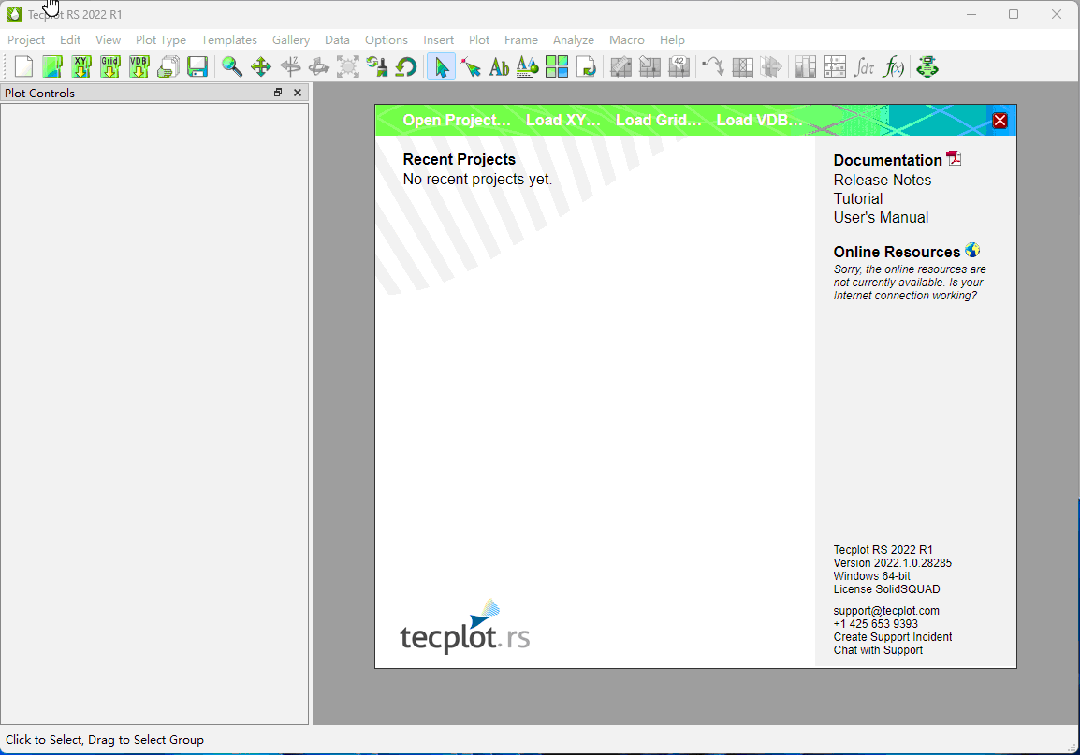Close the Plot Controls panel
Screen dimensions: 1080x755
(x=298, y=92)
